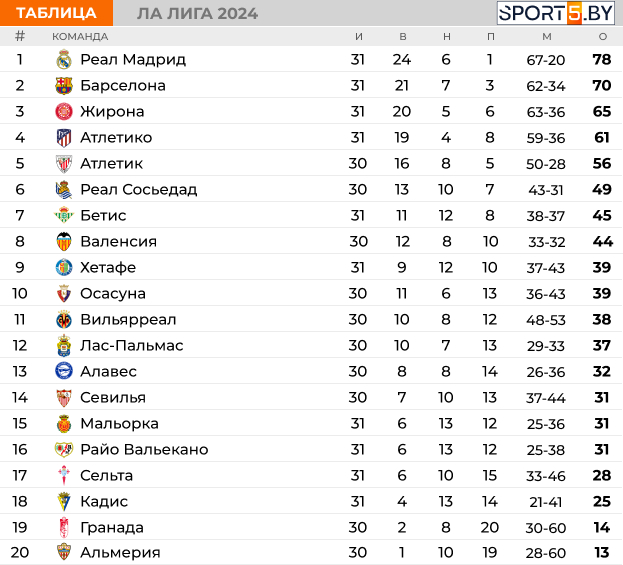This screenshot has height=565, width=623.
Task: Click the Real Sociedad crest icon
Action: tap(64, 190)
